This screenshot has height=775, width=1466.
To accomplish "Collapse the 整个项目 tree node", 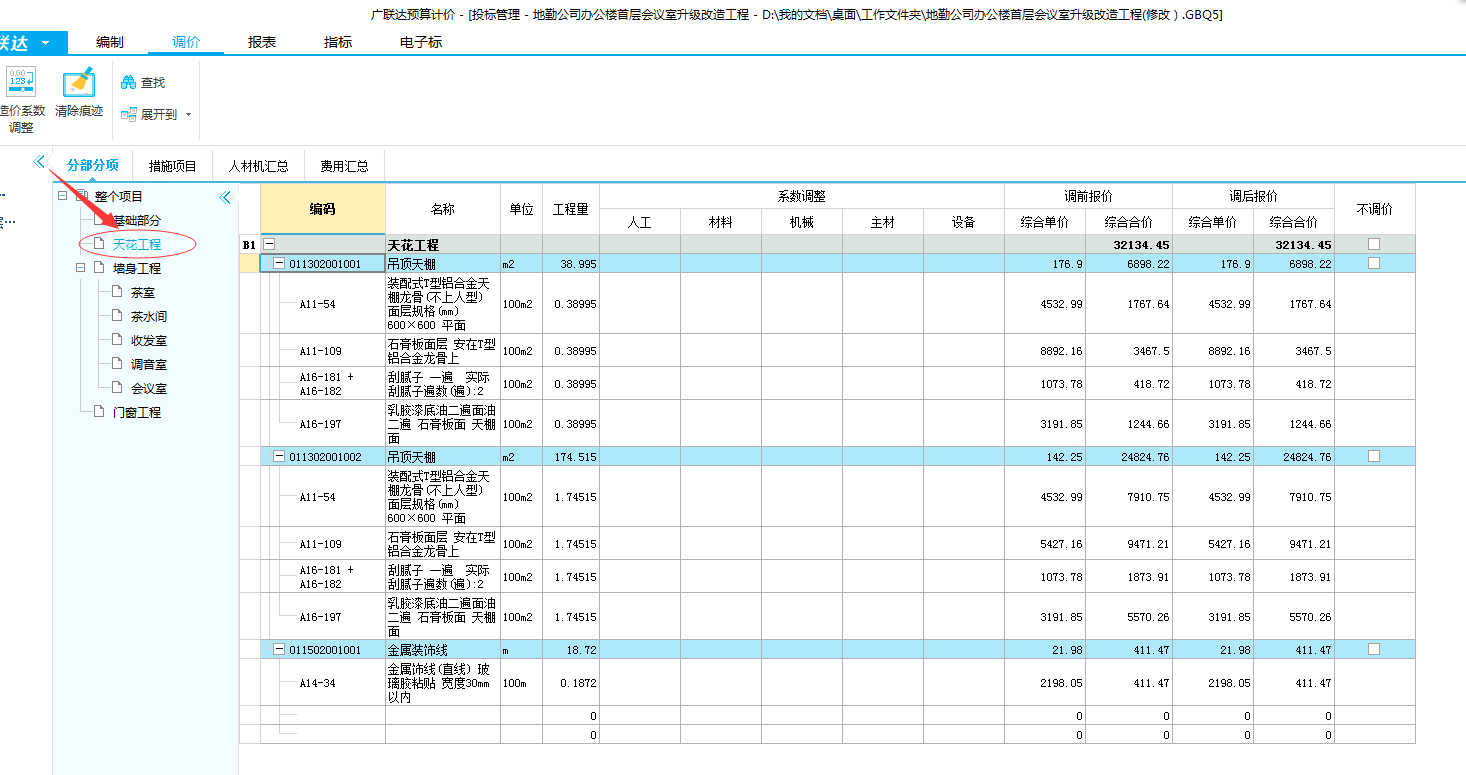I will pyautogui.click(x=63, y=196).
